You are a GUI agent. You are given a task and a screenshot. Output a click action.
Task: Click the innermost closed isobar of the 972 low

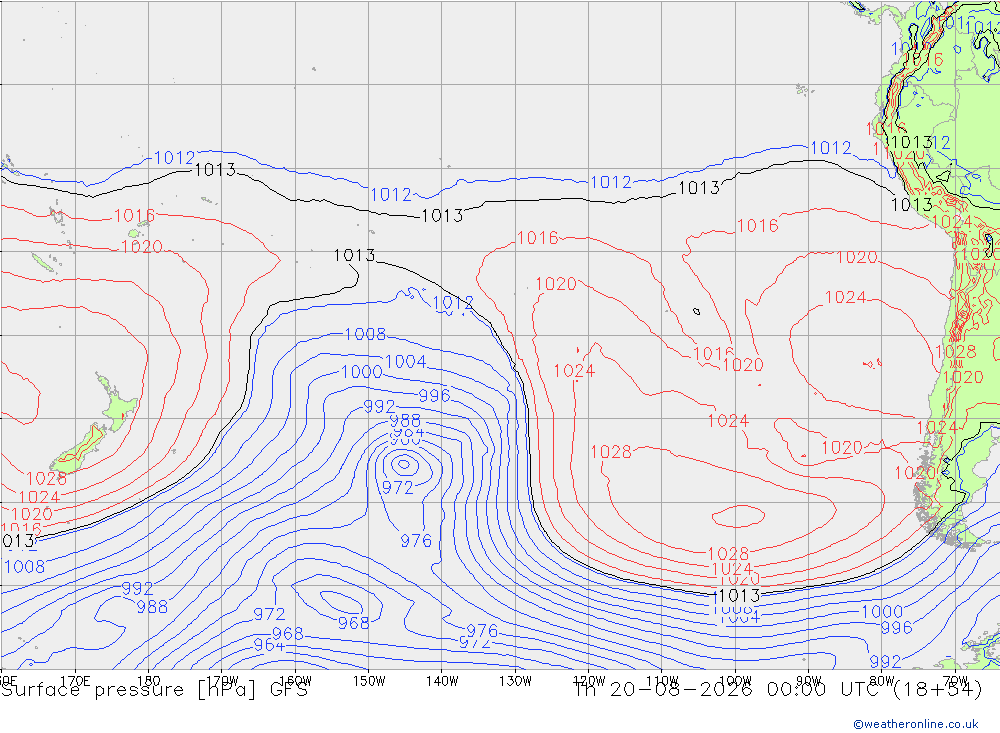pos(404,464)
